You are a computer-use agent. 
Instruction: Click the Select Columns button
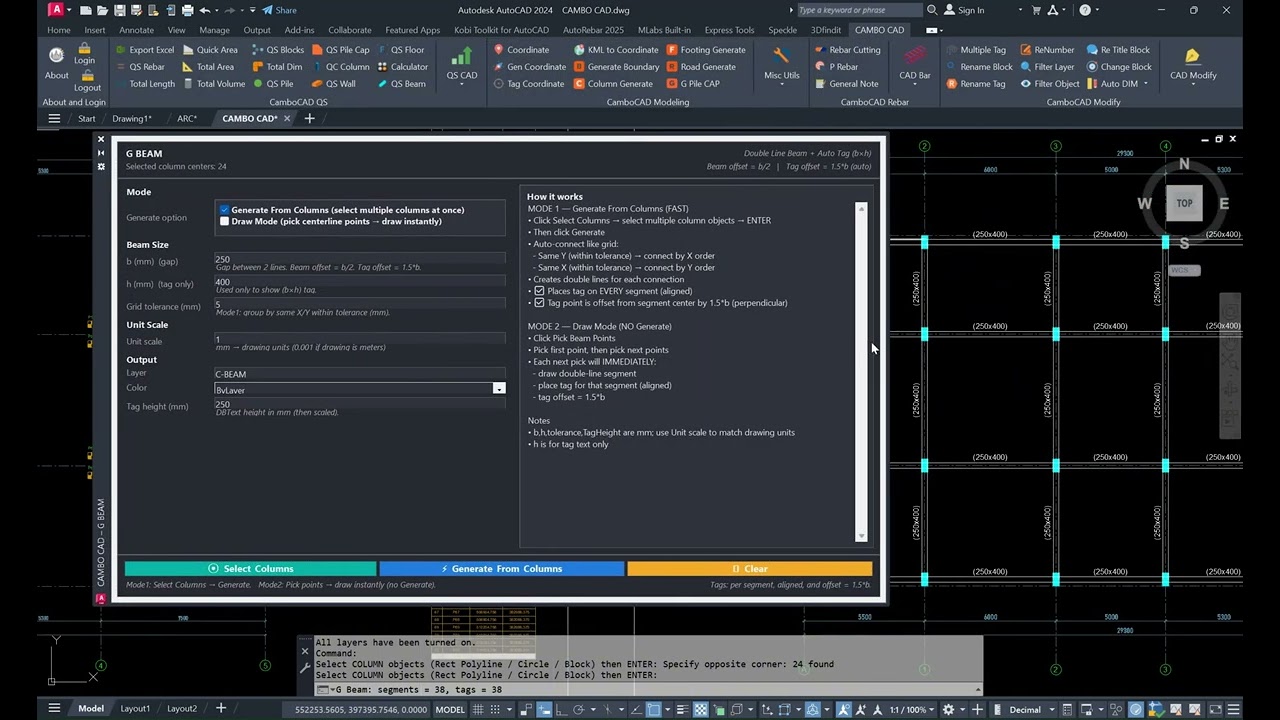[250, 569]
